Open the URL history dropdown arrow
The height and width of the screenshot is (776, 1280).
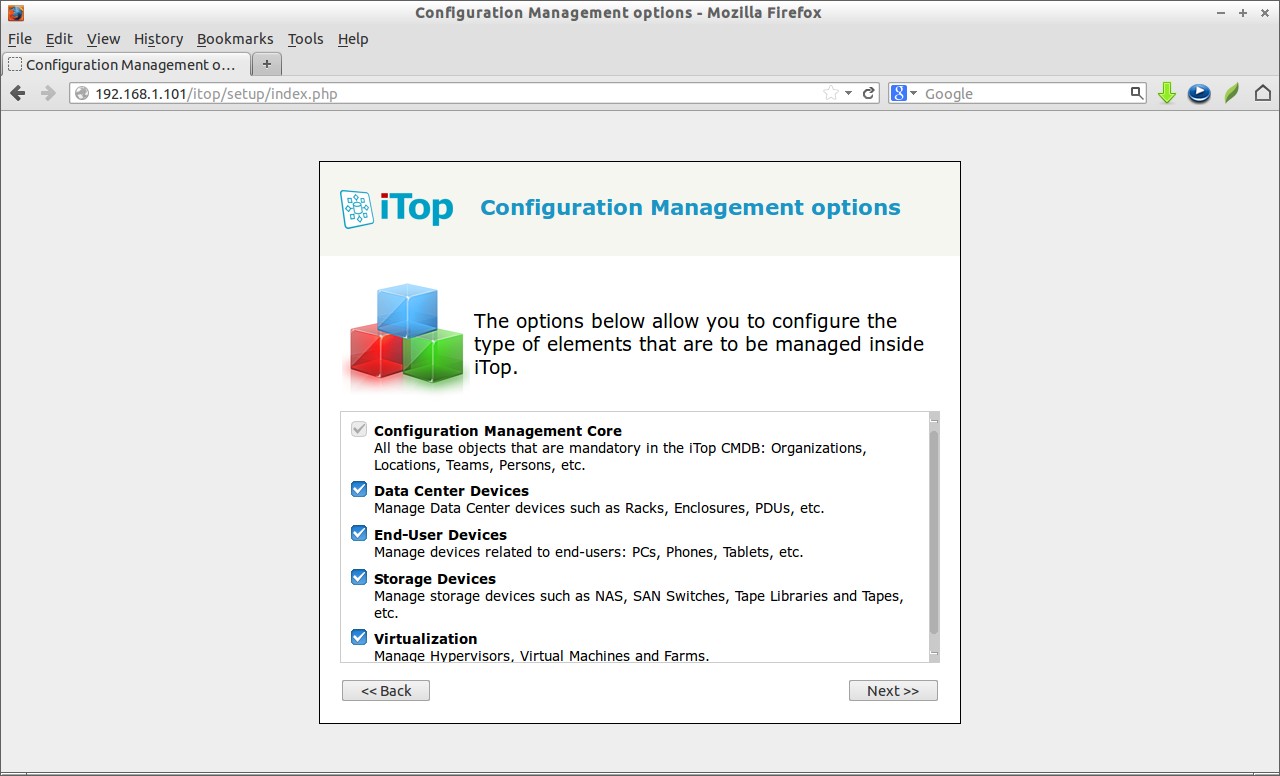pyautogui.click(x=849, y=93)
